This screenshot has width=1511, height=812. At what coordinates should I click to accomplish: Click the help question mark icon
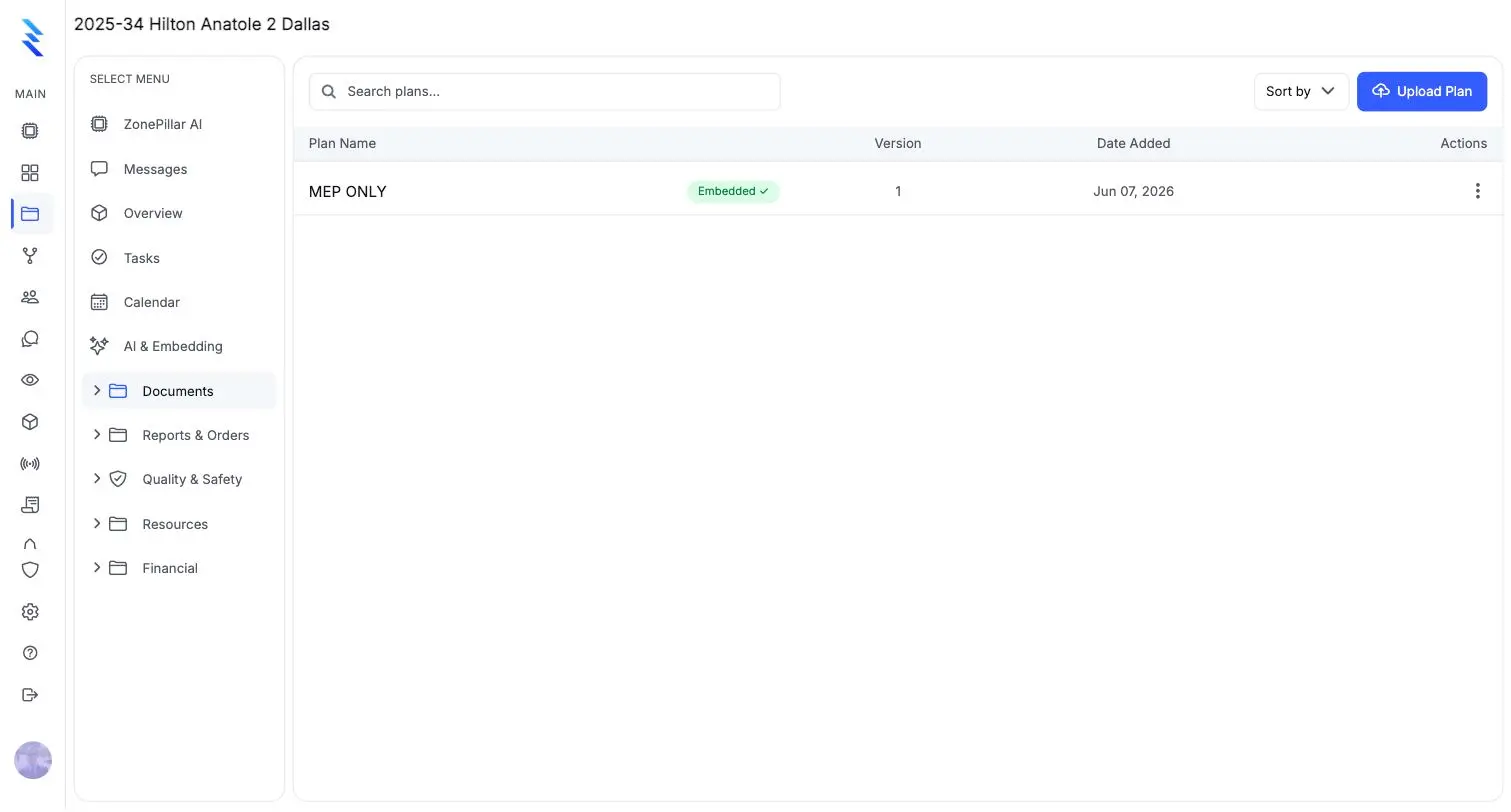pos(30,653)
